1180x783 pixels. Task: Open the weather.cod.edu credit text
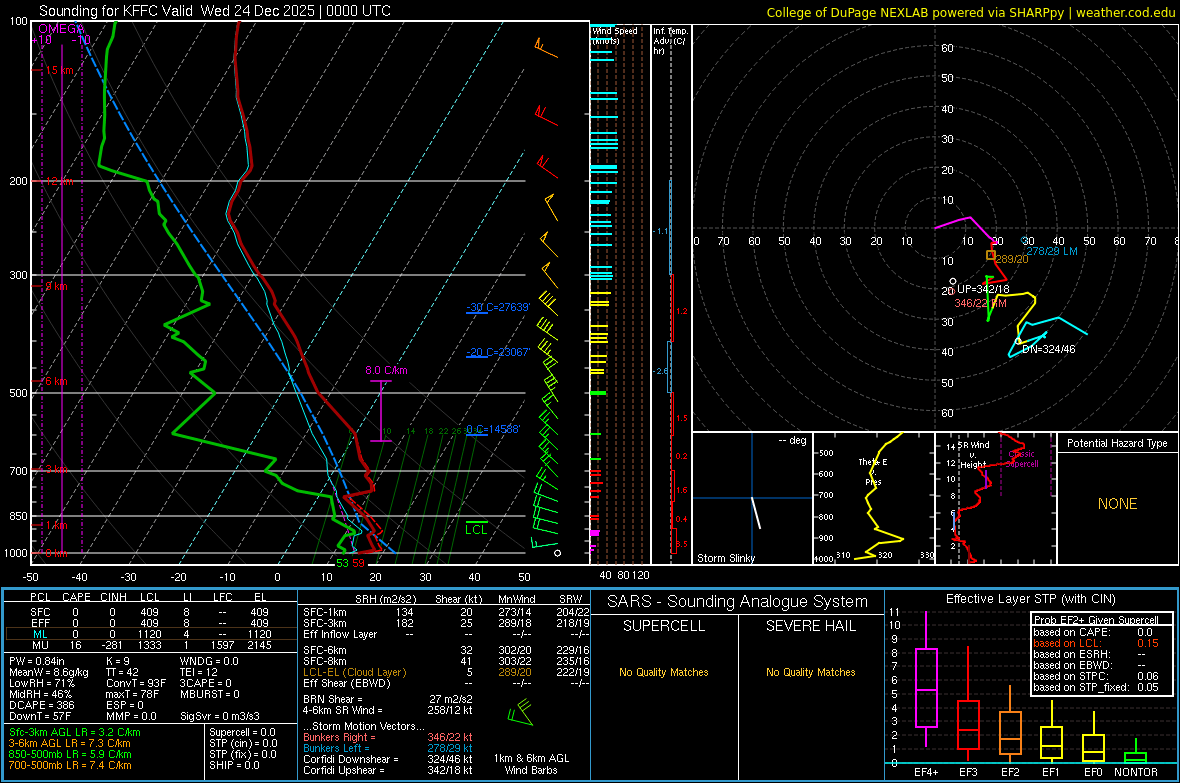(970, 12)
